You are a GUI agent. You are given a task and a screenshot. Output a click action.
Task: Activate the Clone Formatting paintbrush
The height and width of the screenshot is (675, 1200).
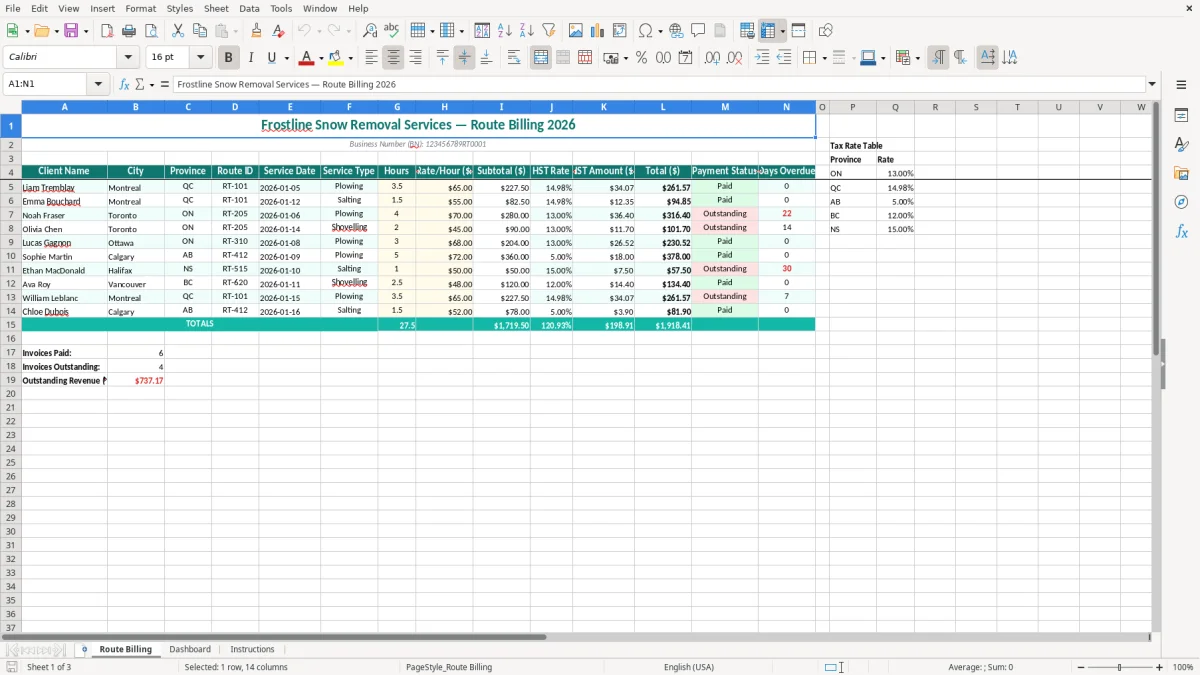click(x=256, y=31)
